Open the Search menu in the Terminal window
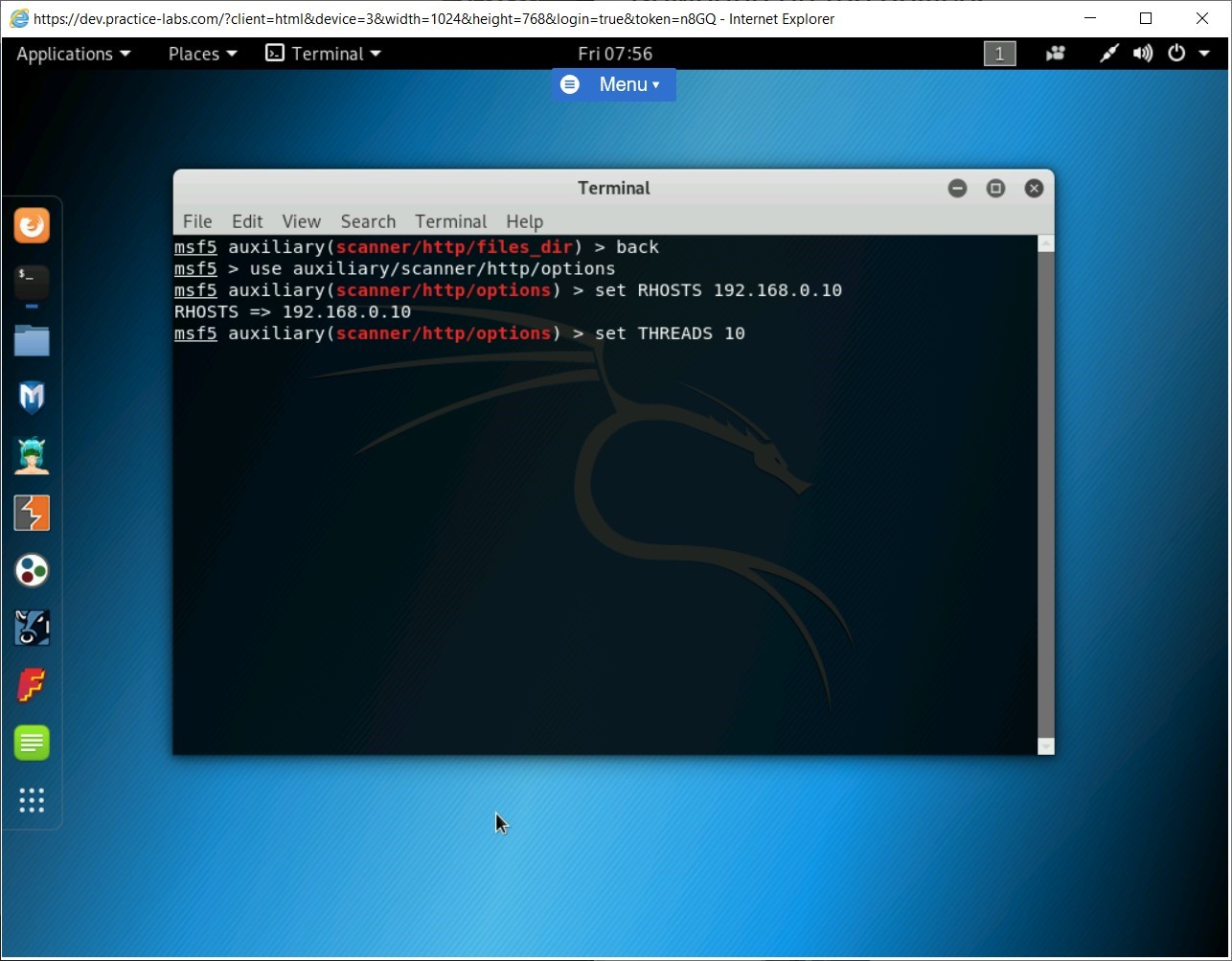The image size is (1232, 961). (x=368, y=221)
